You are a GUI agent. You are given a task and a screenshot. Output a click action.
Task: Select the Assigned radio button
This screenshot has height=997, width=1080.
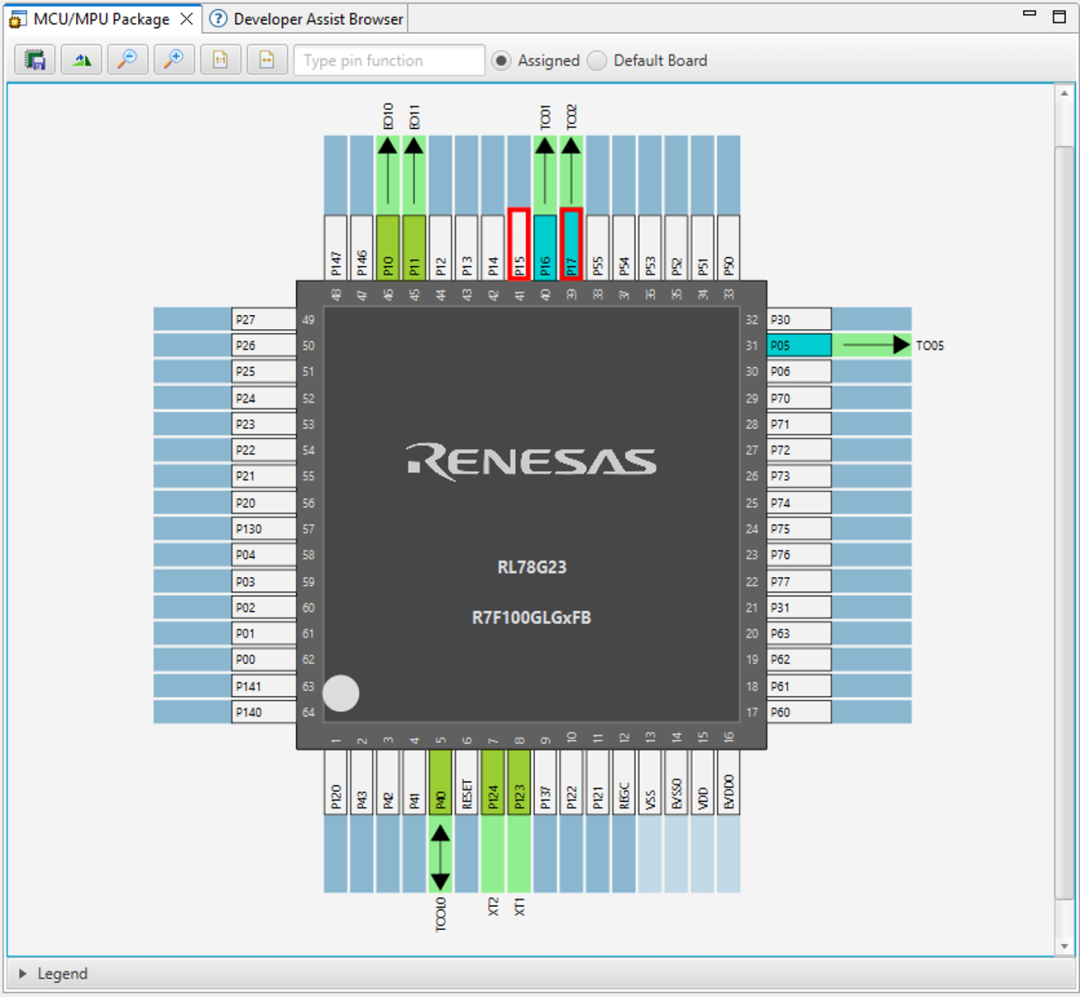[x=501, y=61]
